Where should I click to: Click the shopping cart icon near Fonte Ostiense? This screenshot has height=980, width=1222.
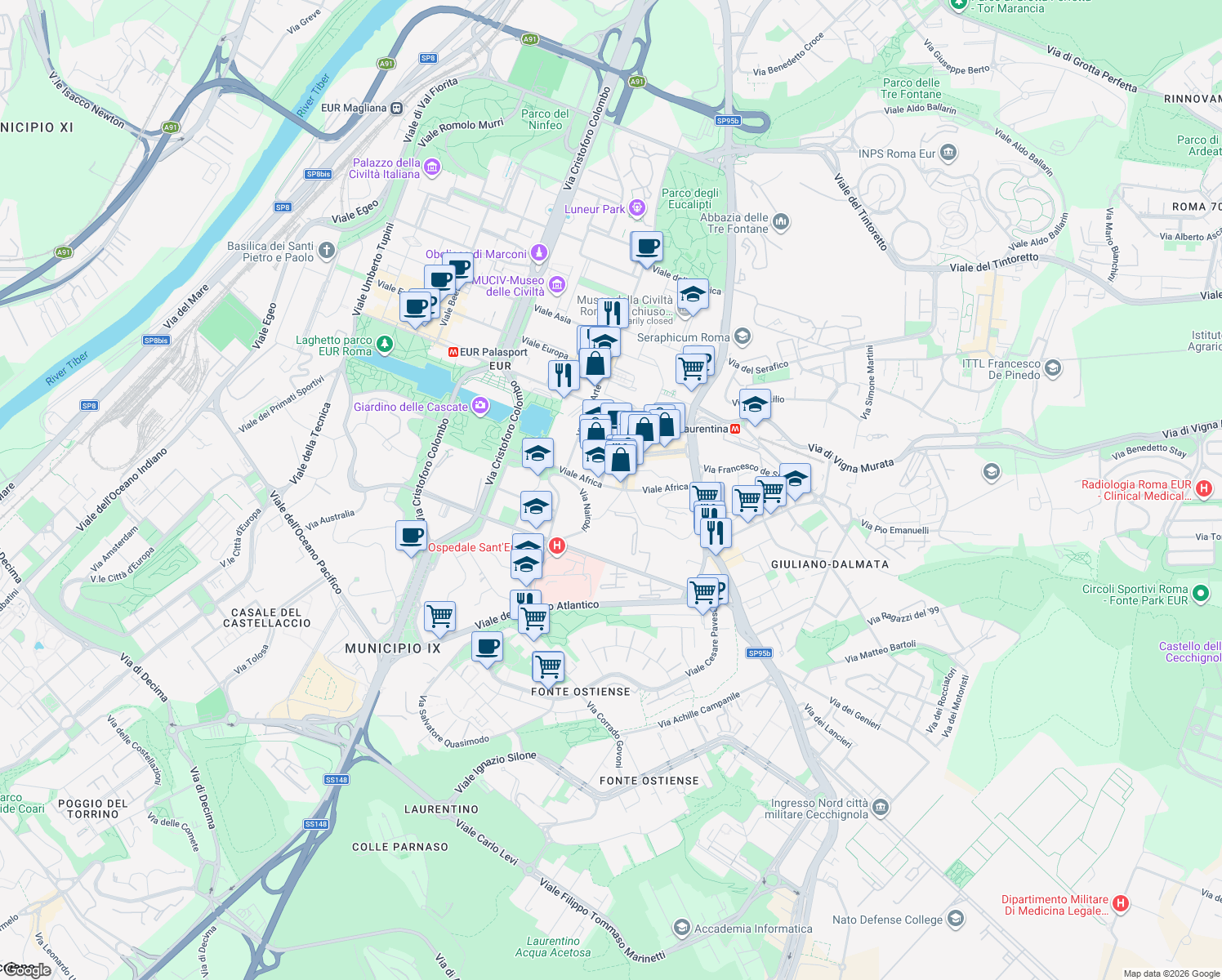click(x=547, y=667)
